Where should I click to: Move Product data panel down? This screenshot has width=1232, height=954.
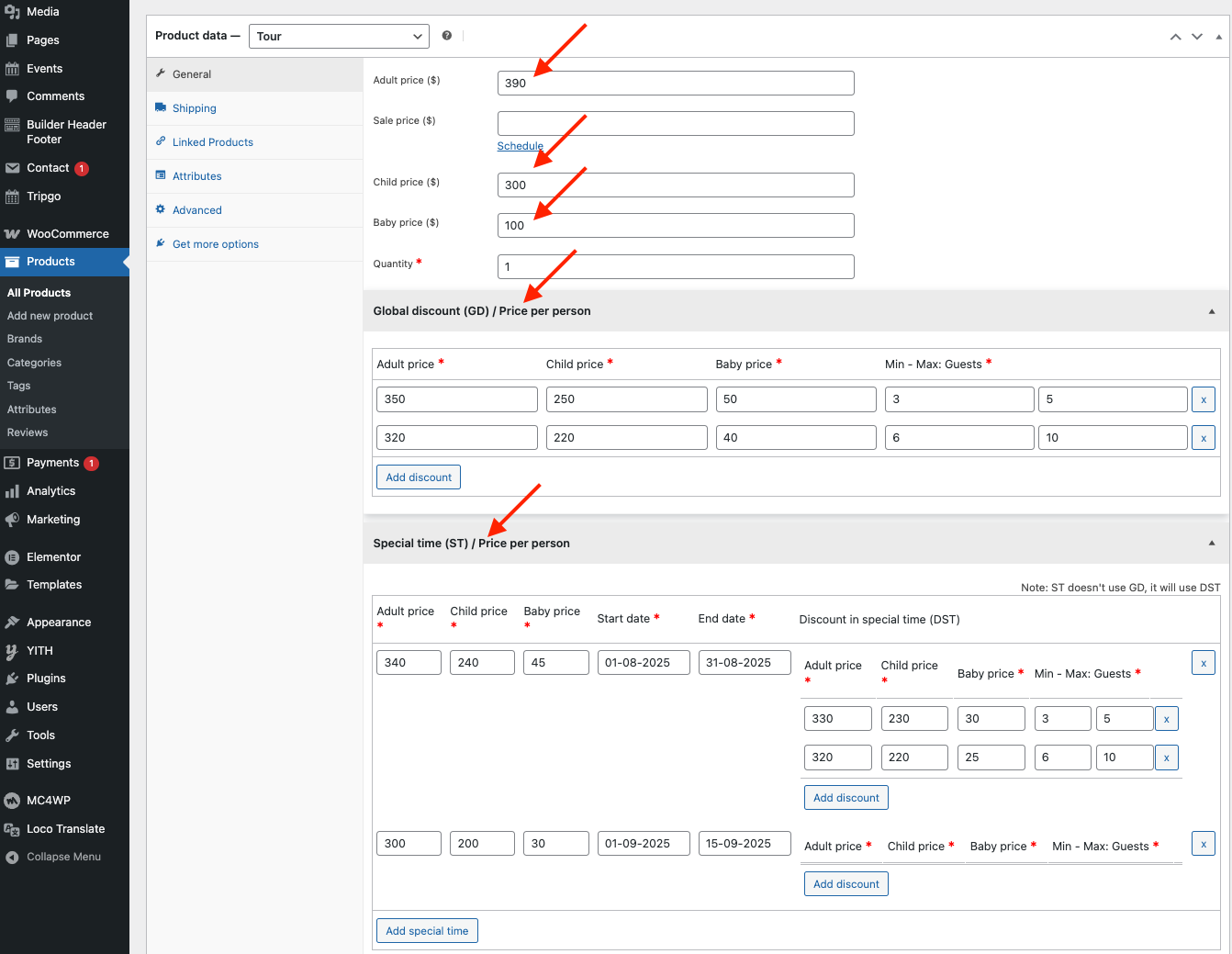(1197, 37)
